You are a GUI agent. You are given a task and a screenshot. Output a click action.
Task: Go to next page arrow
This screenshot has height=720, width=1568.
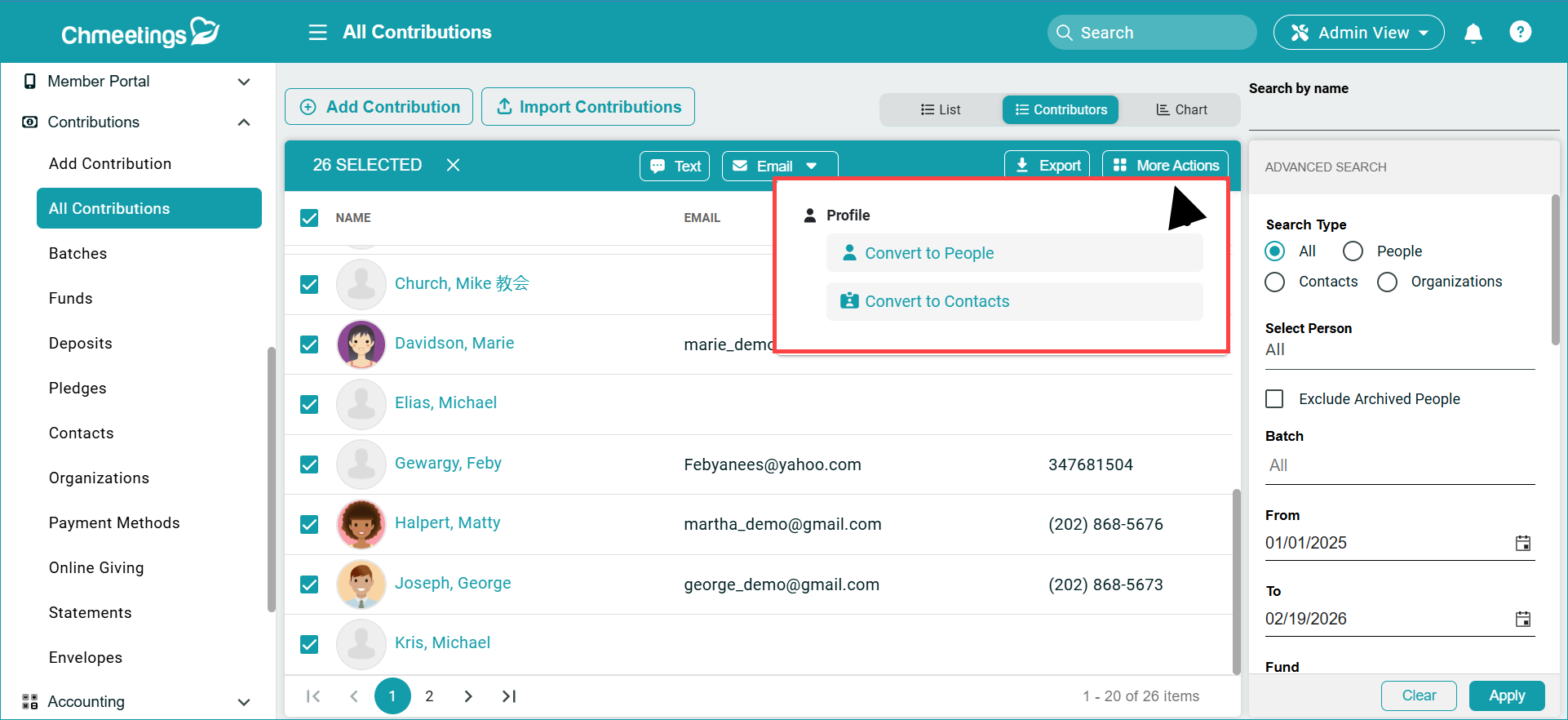[467, 696]
